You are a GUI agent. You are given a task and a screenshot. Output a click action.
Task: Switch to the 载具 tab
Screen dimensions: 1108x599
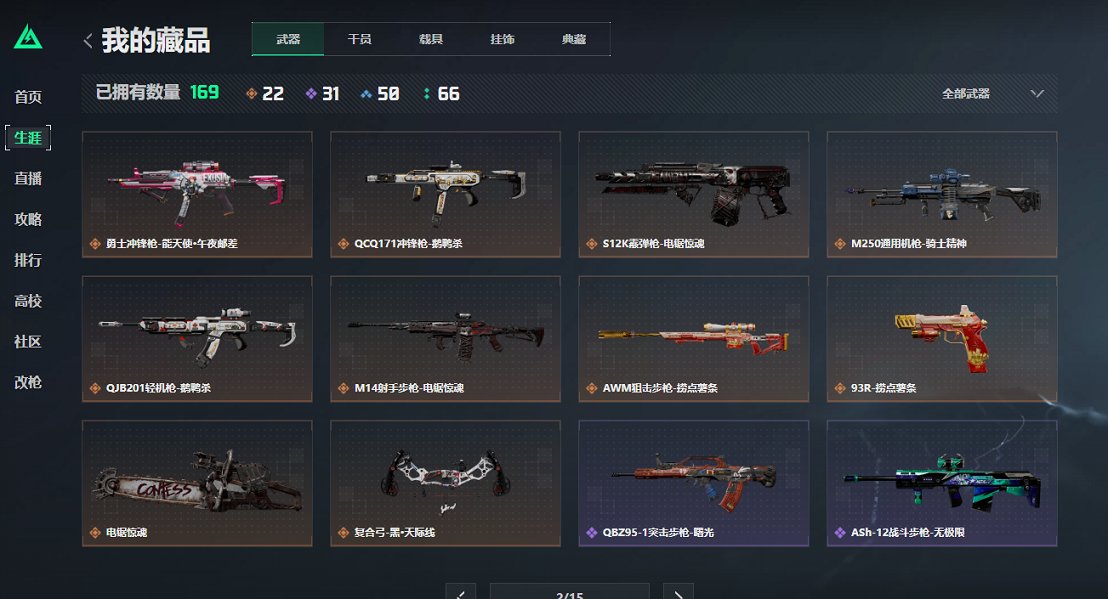(x=431, y=39)
